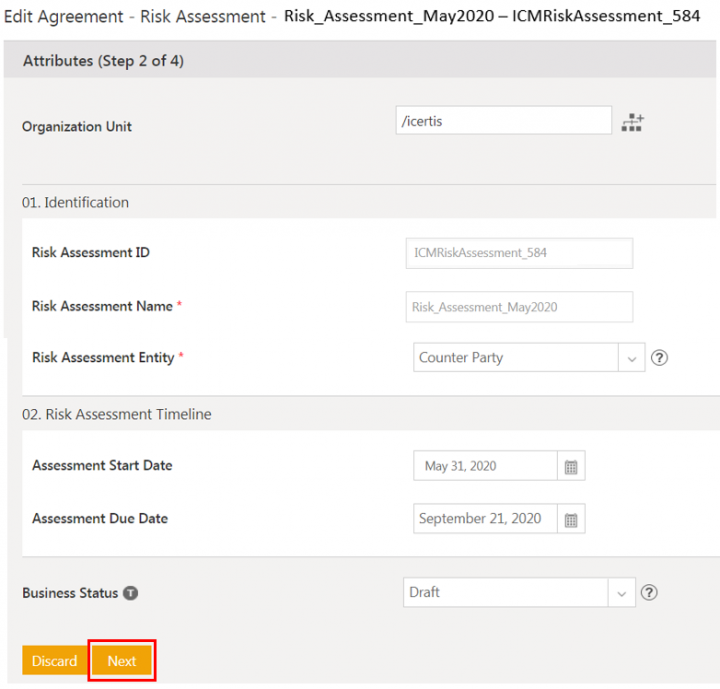
Task: Click the Assessment Start Date field
Action: 484,467
